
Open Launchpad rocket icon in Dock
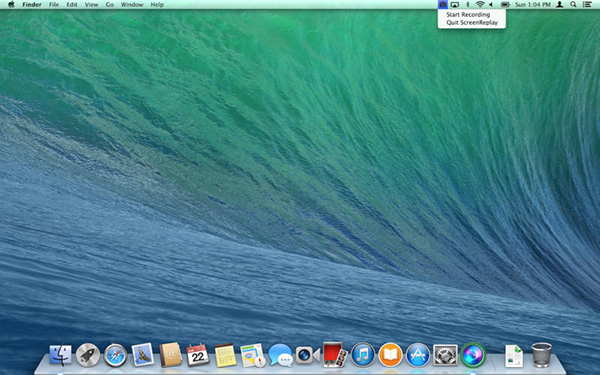pos(88,355)
